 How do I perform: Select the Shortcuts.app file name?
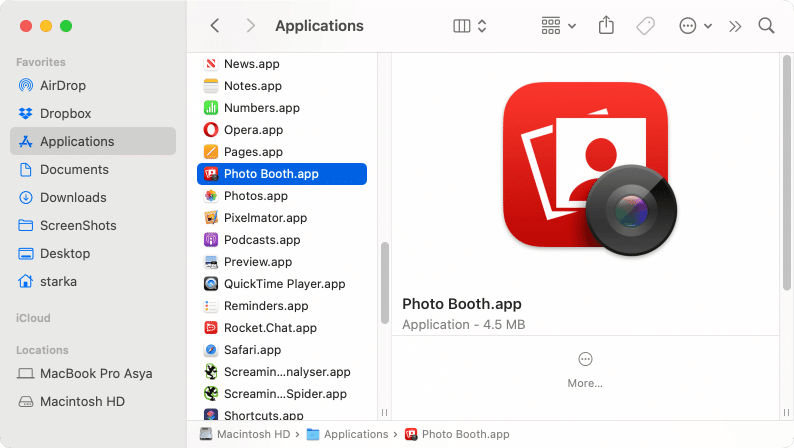(264, 416)
